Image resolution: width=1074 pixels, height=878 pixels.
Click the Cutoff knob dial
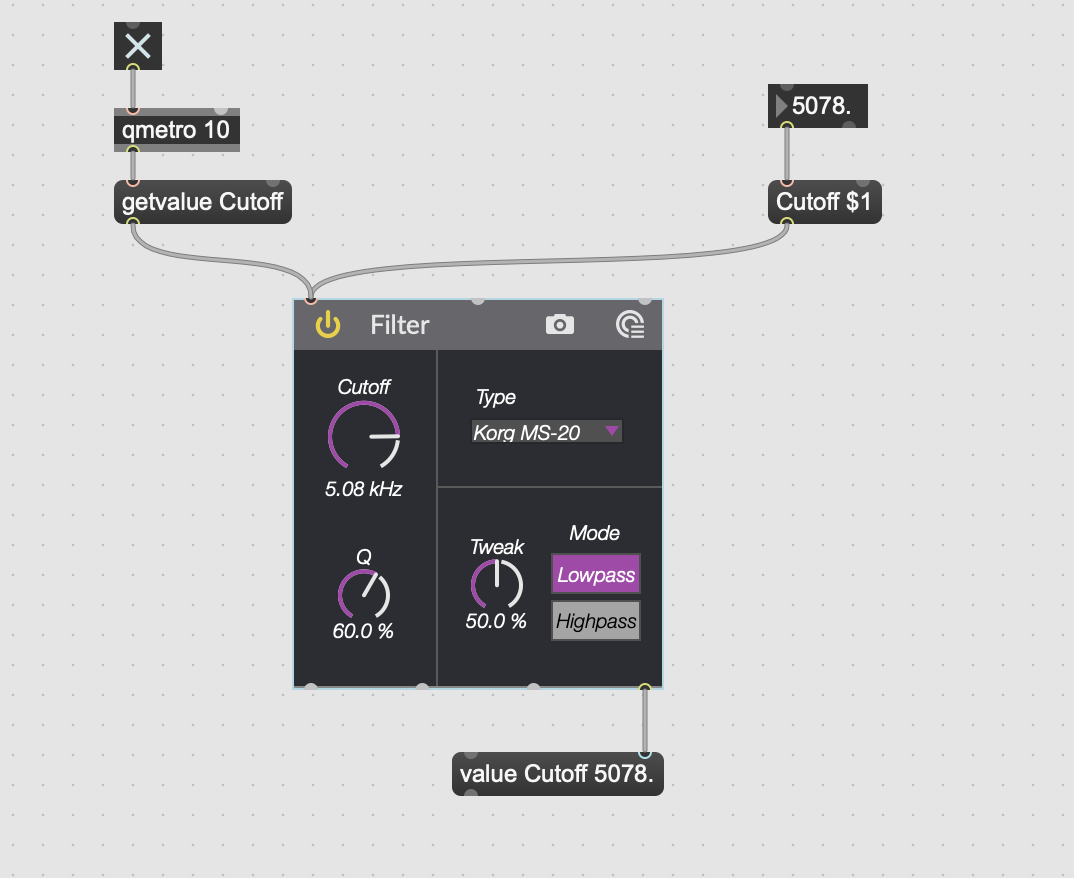click(364, 436)
